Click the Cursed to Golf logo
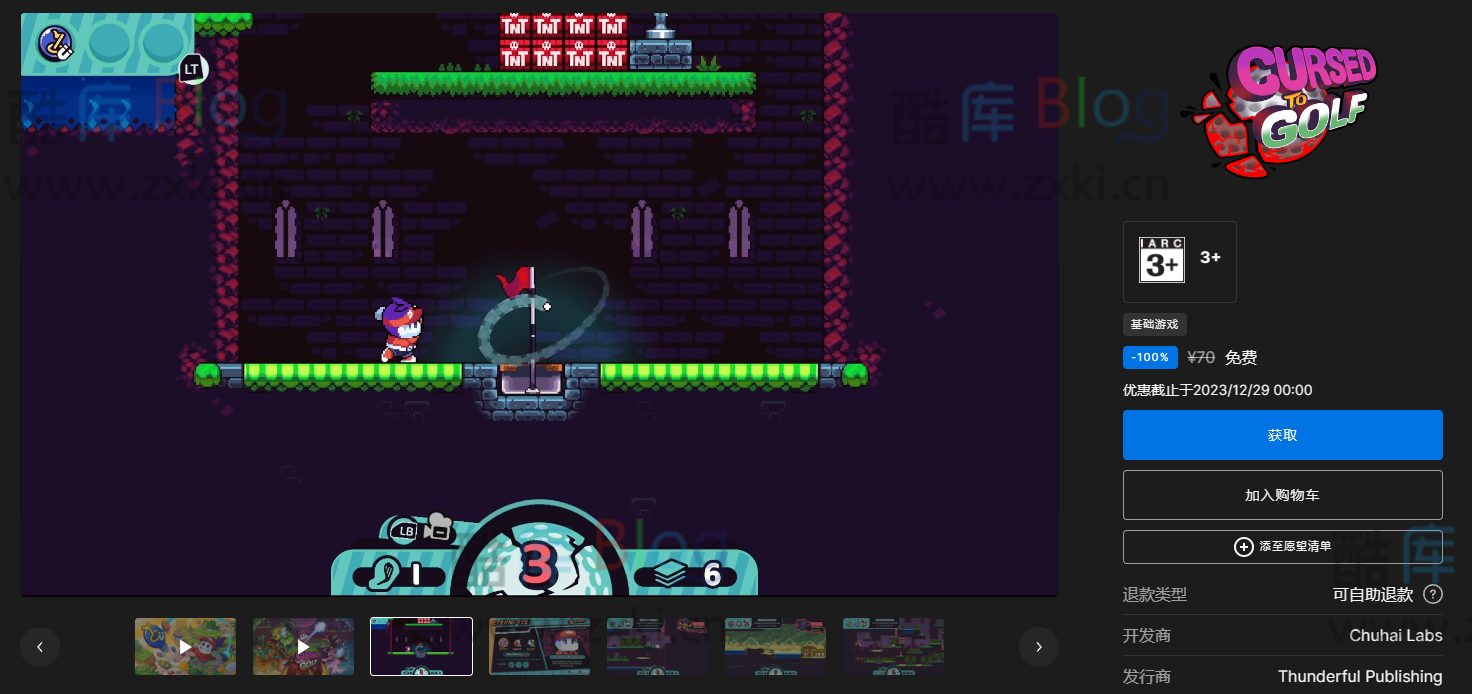Image resolution: width=1472 pixels, height=694 pixels. point(1282,110)
